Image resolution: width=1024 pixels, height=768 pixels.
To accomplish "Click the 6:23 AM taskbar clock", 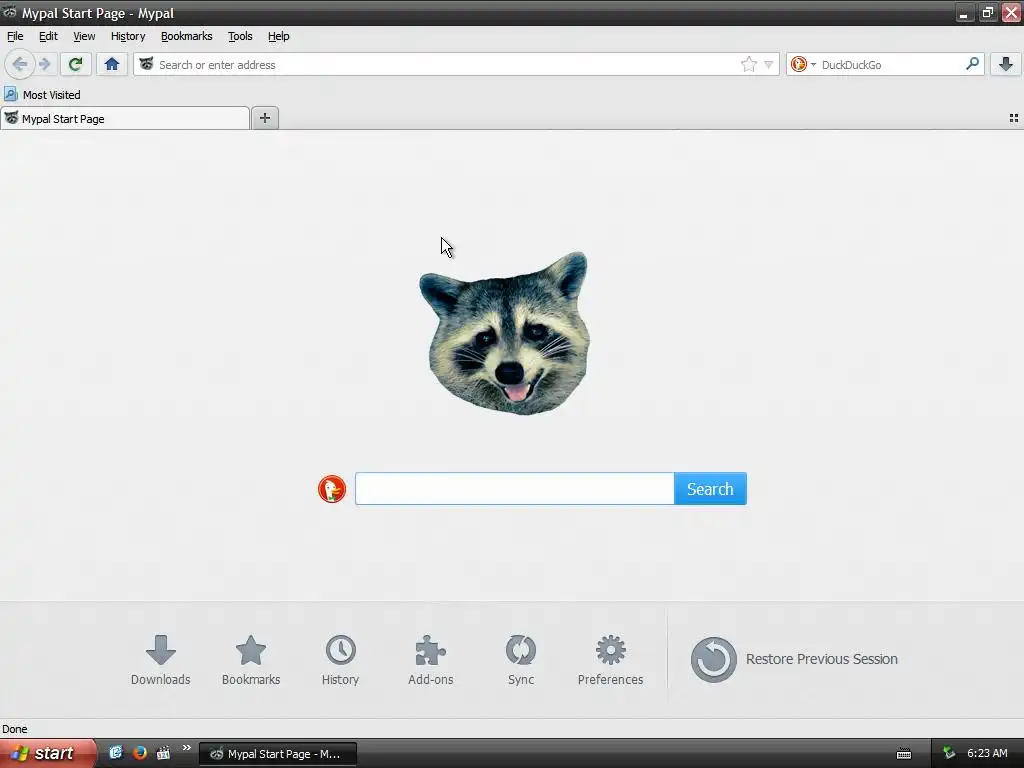I will [x=987, y=754].
